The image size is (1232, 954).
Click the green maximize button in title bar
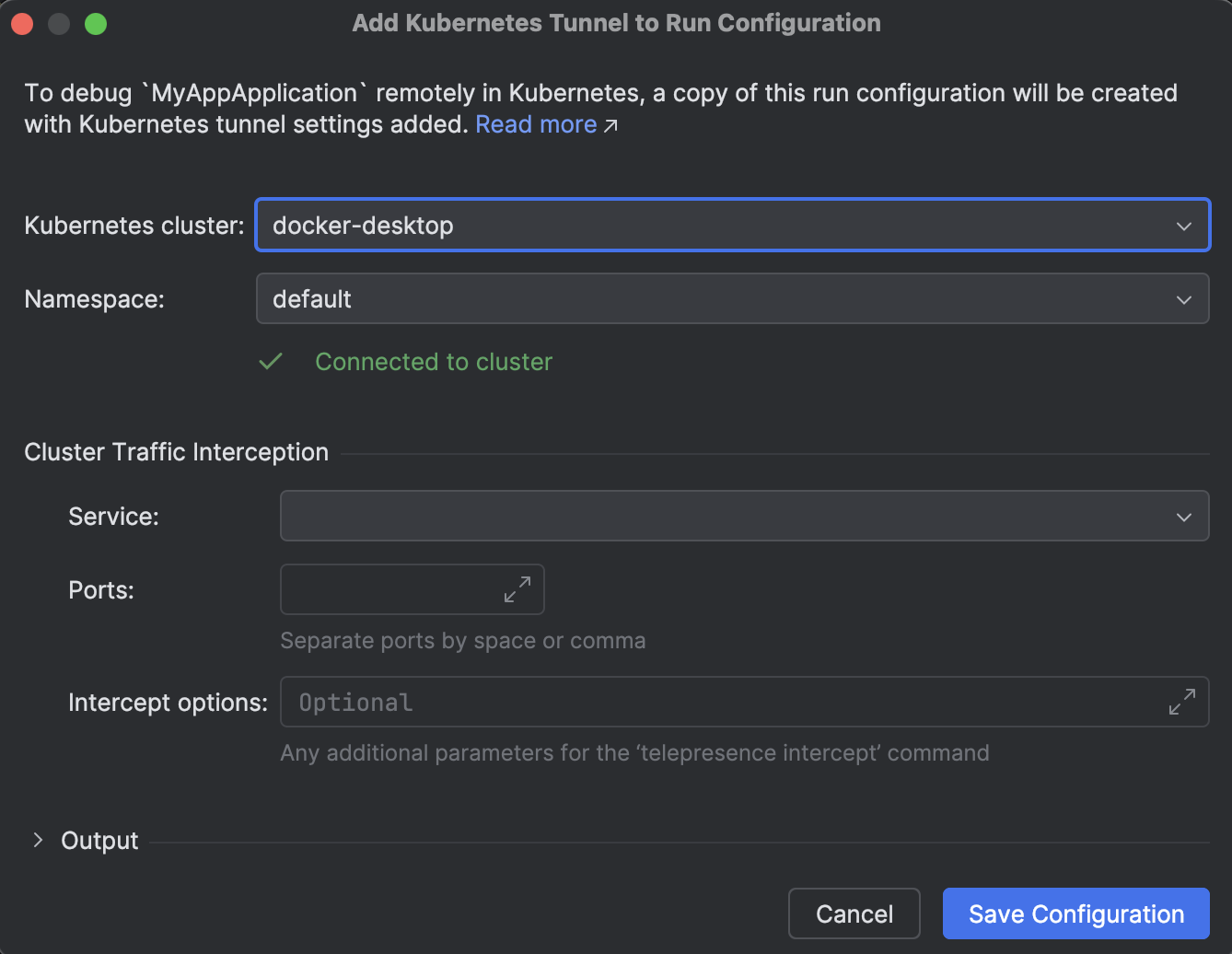pyautogui.click(x=95, y=23)
